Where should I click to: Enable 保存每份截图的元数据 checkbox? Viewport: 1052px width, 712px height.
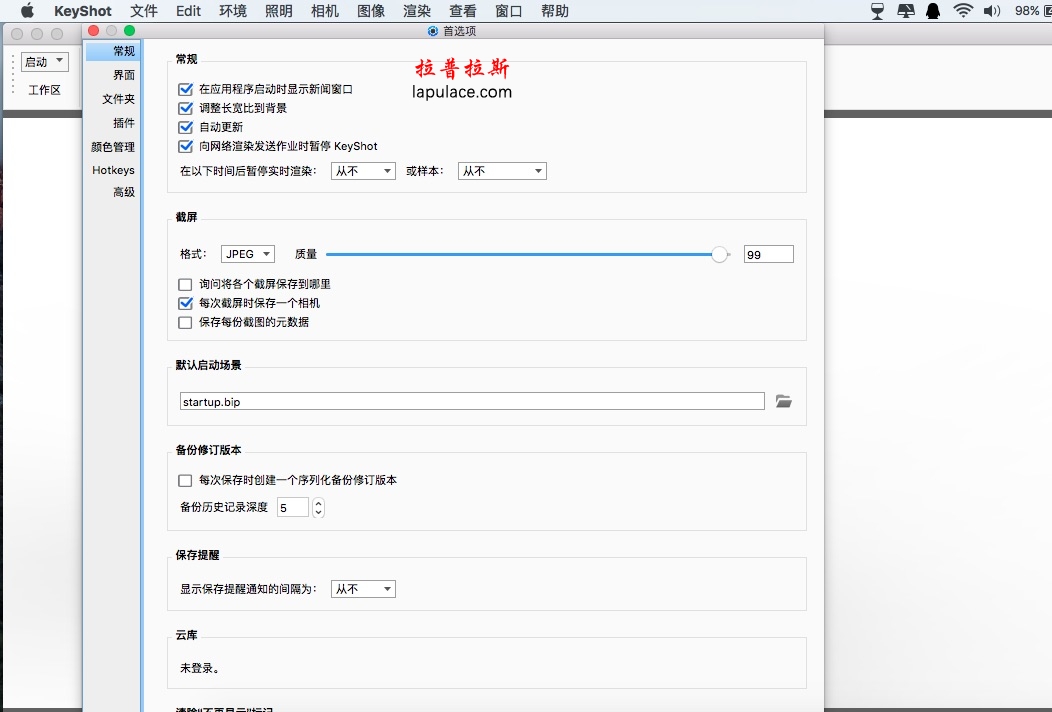click(185, 323)
